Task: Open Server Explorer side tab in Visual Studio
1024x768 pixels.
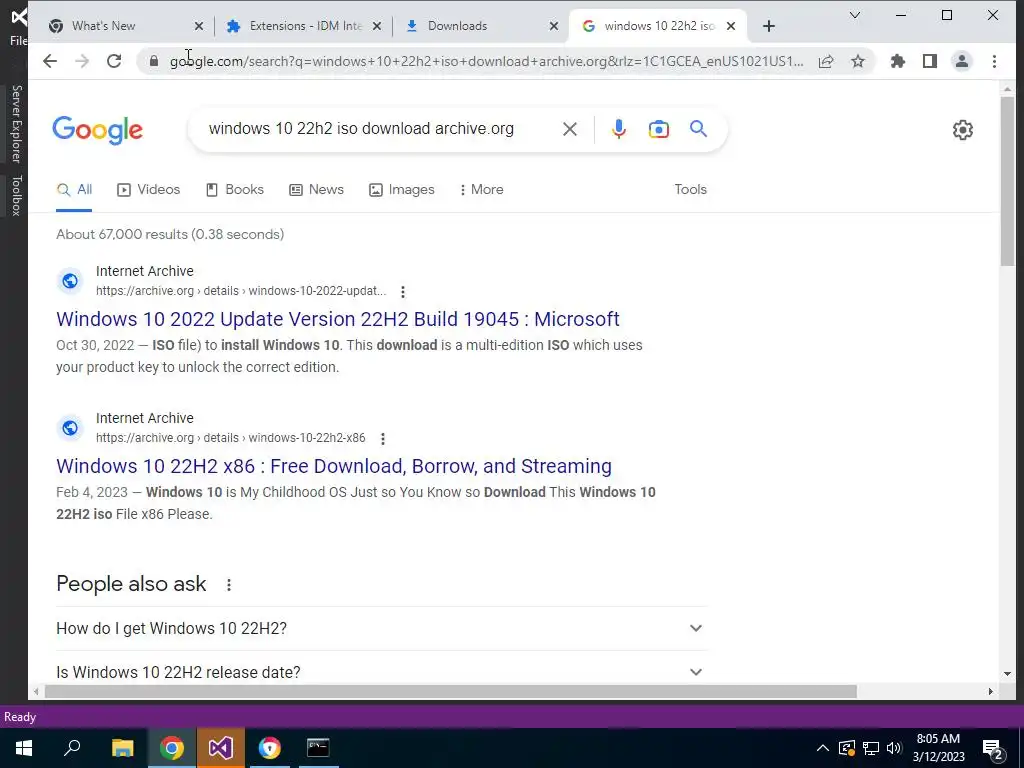Action: coord(16,123)
